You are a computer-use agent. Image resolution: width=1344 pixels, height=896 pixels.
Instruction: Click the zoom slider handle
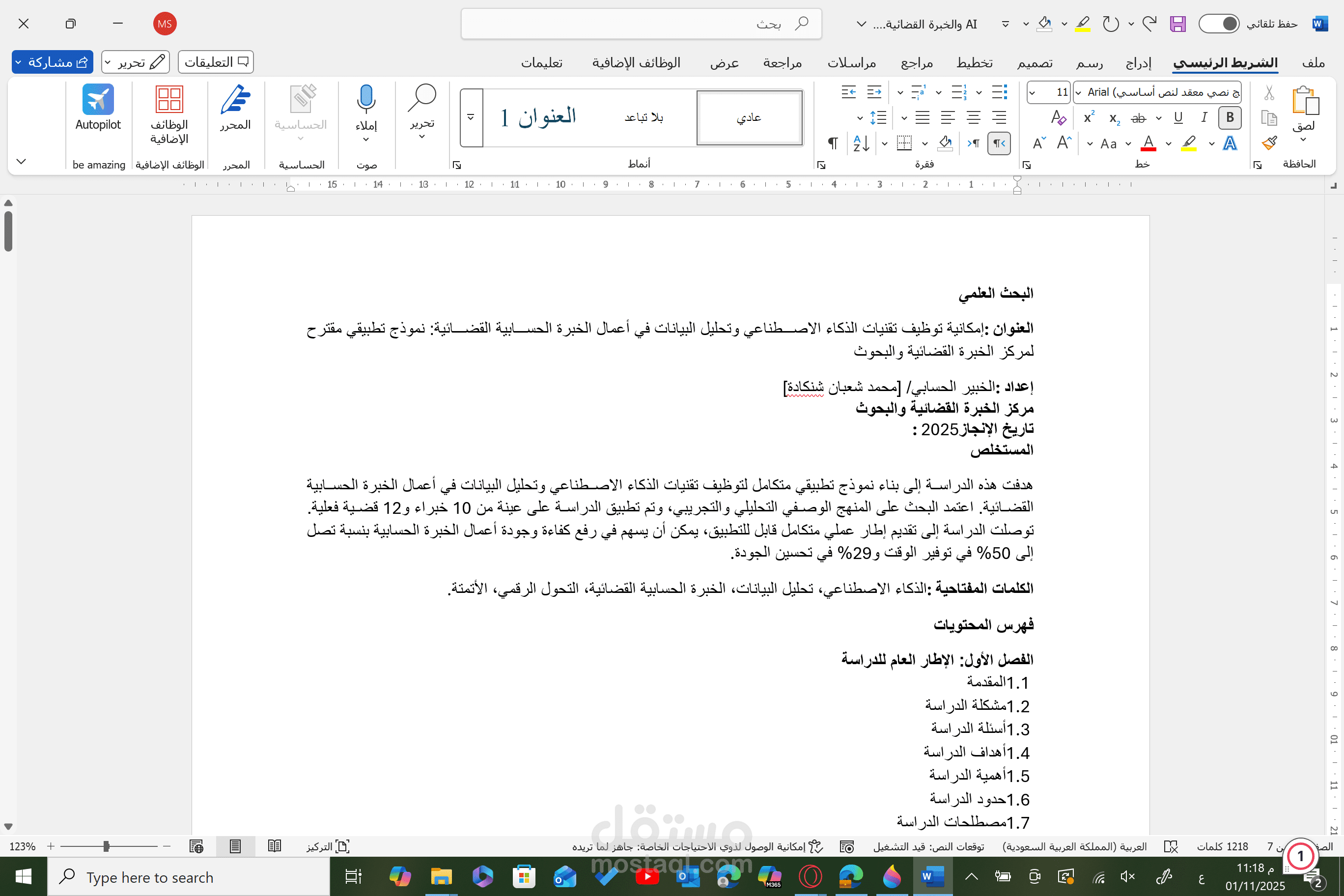click(x=106, y=846)
